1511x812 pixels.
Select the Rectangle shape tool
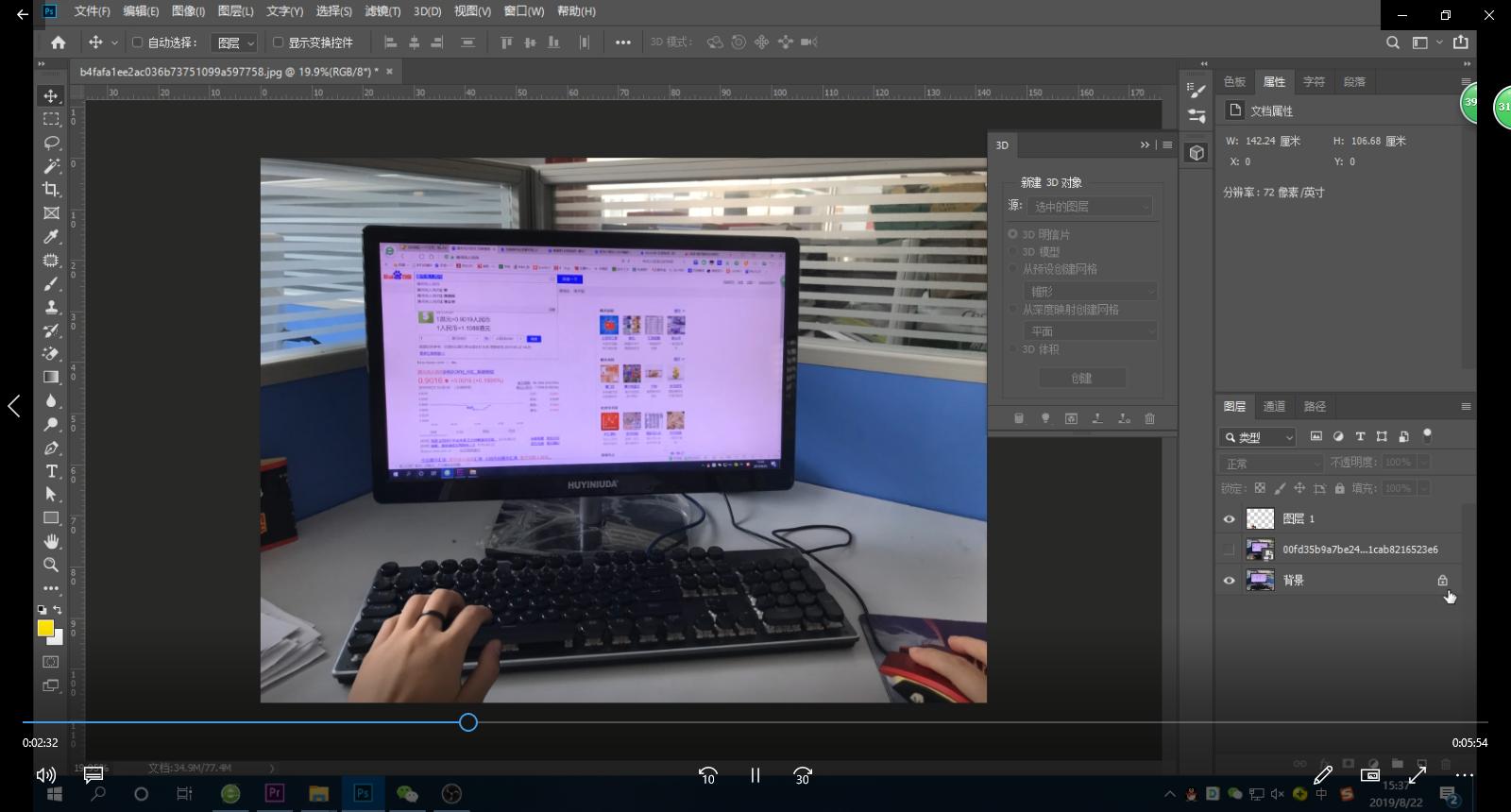(51, 517)
